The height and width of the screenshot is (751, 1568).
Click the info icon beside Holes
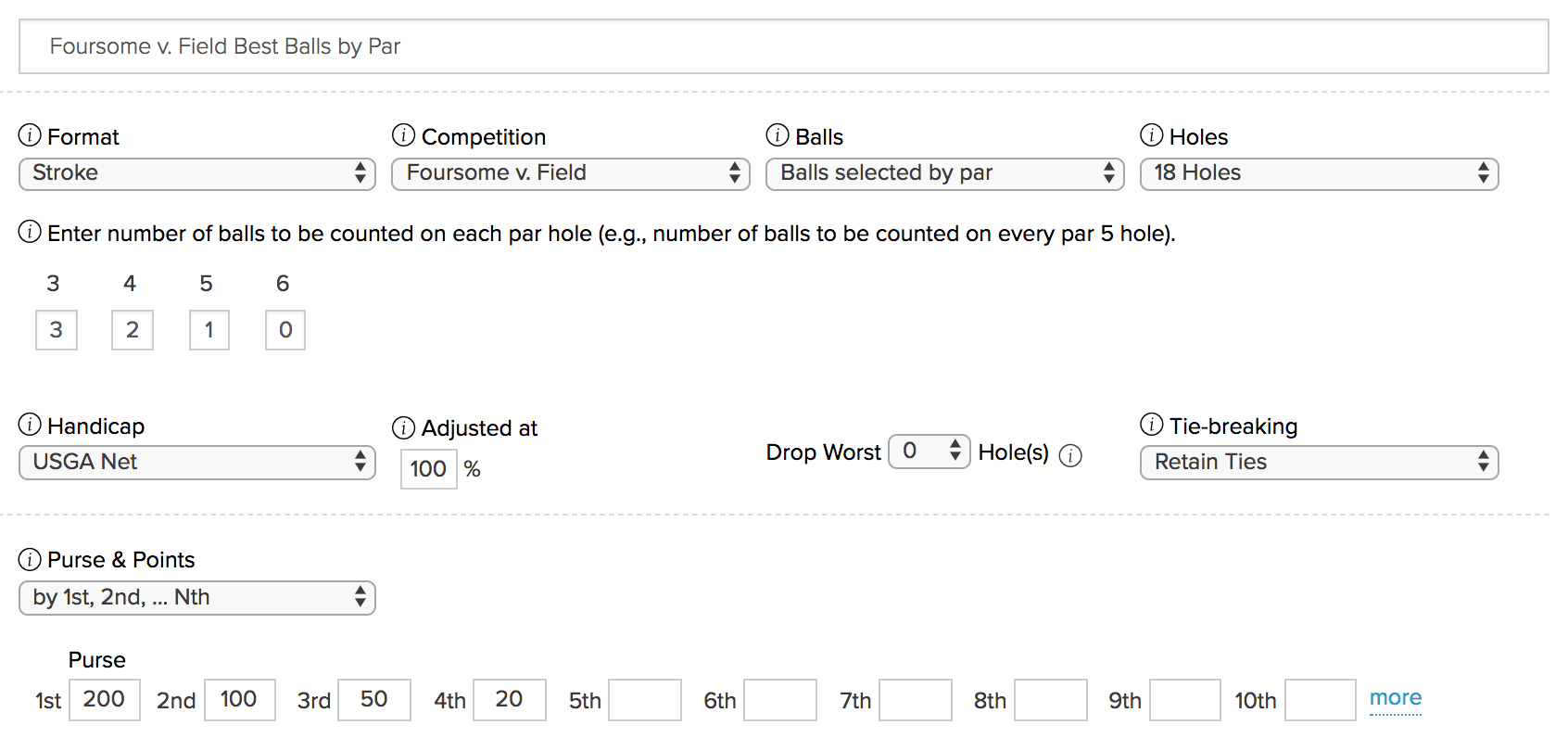coord(1152,136)
